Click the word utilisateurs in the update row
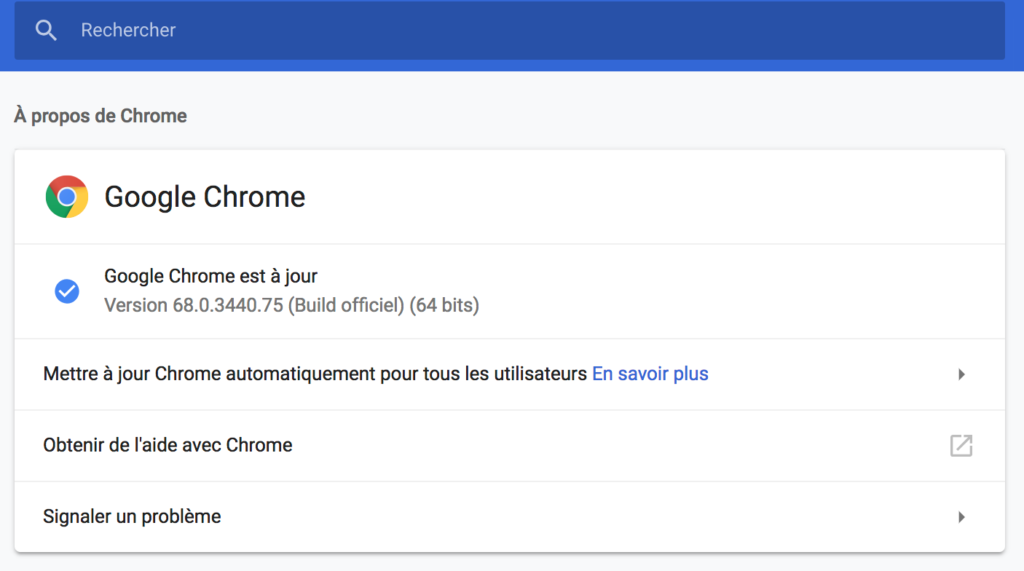 [540, 374]
